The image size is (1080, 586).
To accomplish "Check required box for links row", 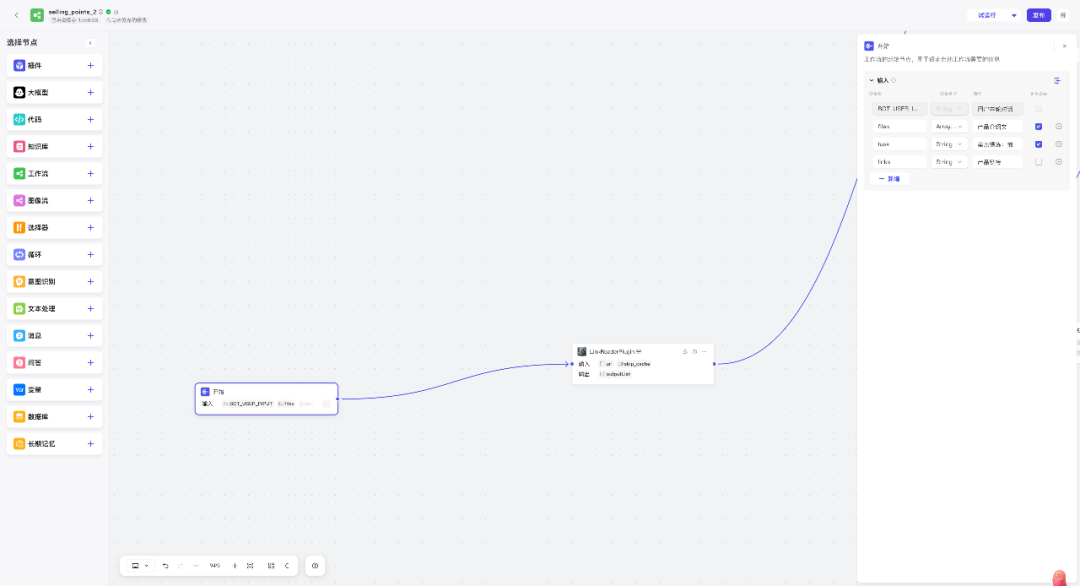I will click(x=1039, y=163).
